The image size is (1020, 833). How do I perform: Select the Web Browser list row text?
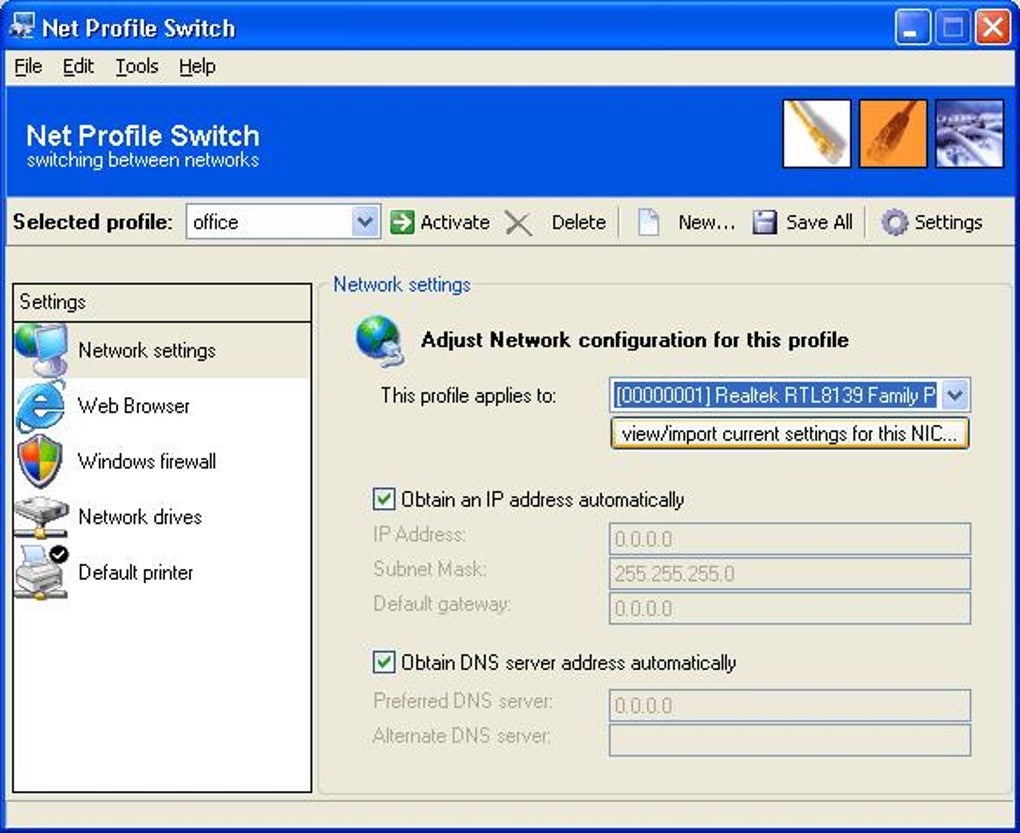(133, 406)
